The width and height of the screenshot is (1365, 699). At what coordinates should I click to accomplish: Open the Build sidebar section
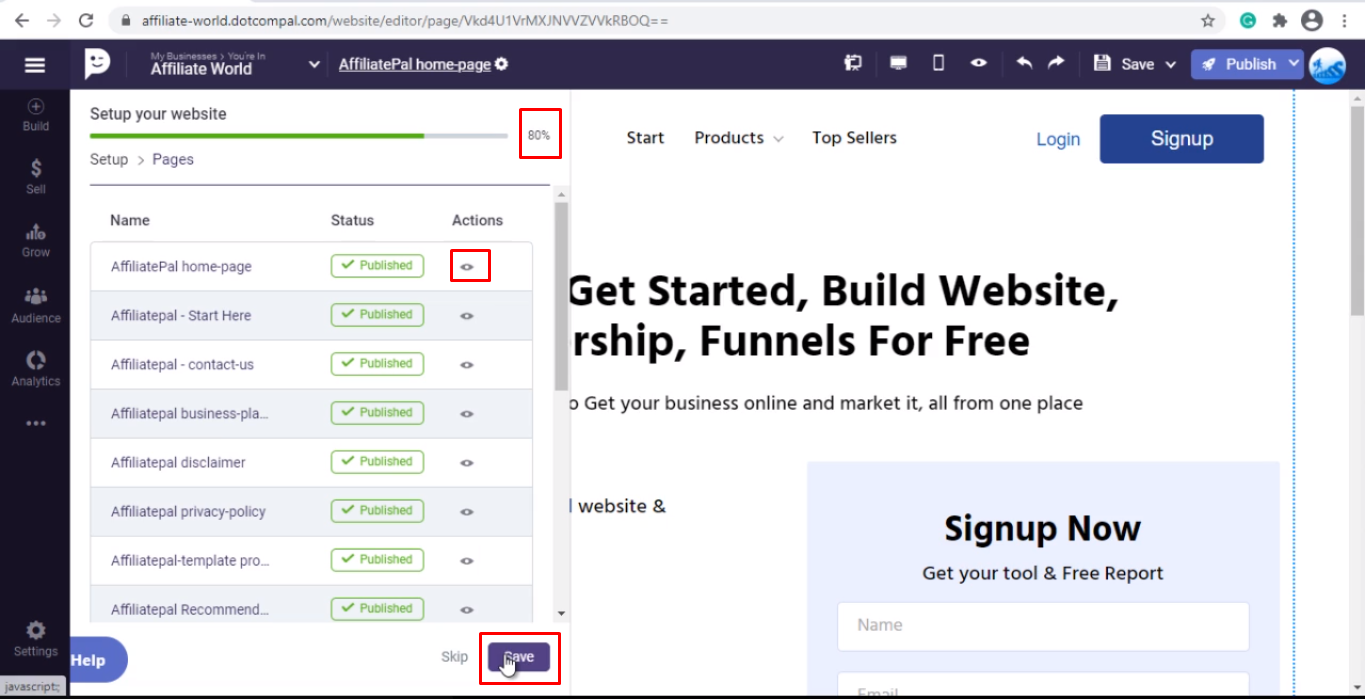pos(36,115)
